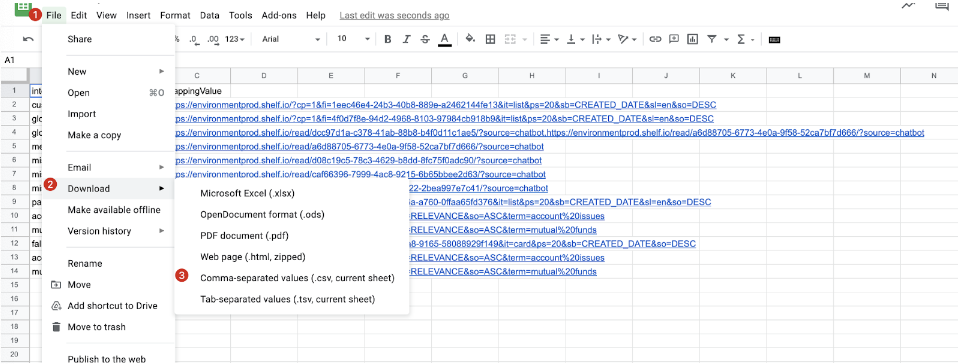Image resolution: width=958 pixels, height=364 pixels.
Task: Click the filter funnel icon
Action: coord(712,39)
